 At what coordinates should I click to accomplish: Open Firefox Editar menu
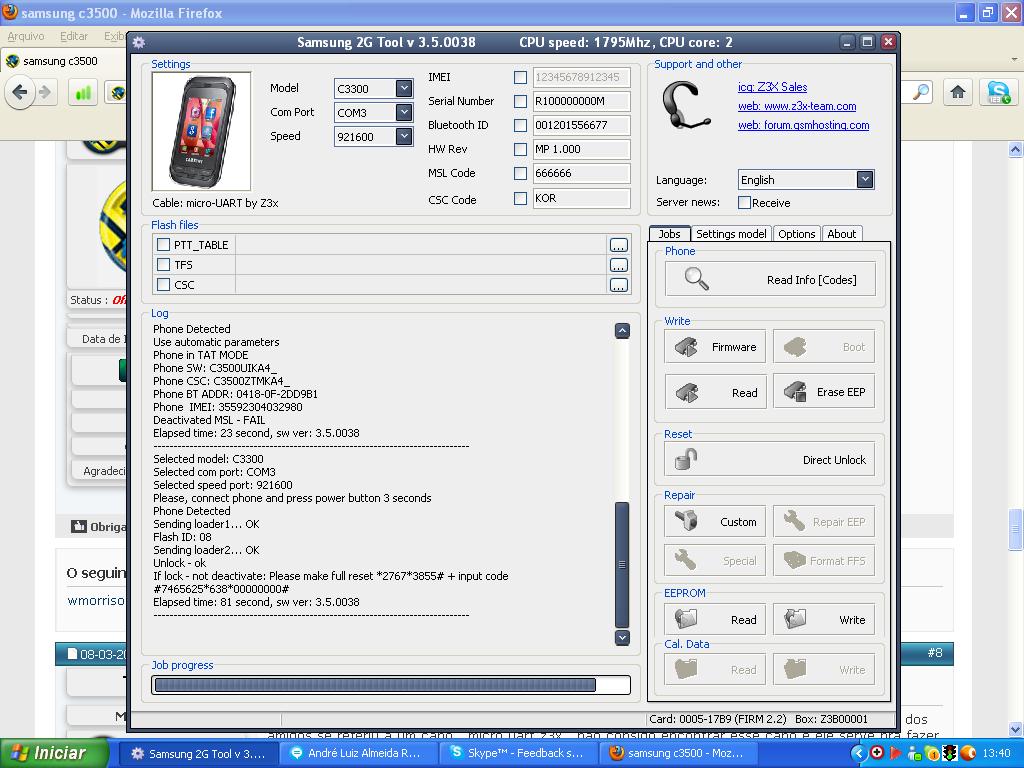coord(73,36)
